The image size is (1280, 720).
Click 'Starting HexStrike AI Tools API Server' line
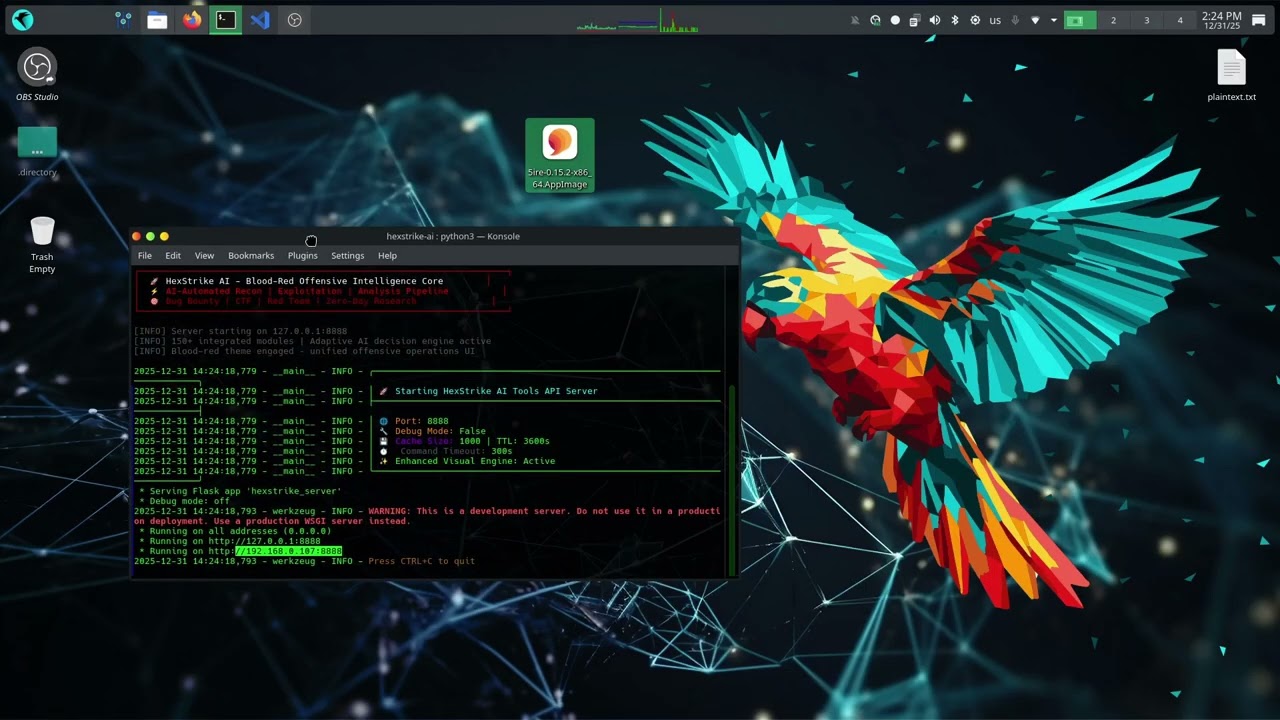click(x=496, y=391)
